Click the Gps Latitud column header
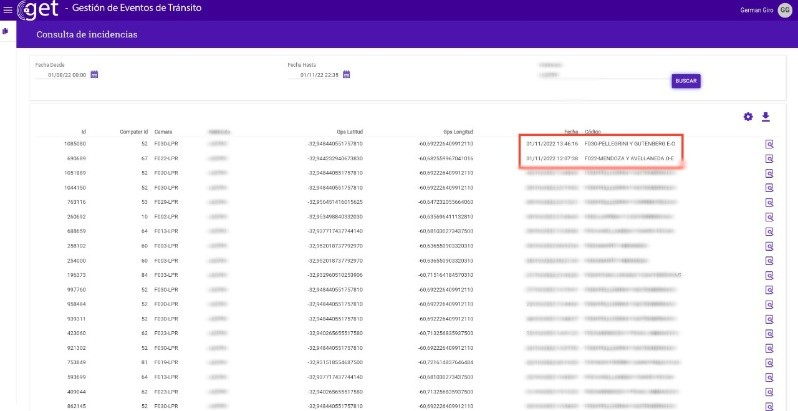The image size is (798, 411). click(x=349, y=131)
